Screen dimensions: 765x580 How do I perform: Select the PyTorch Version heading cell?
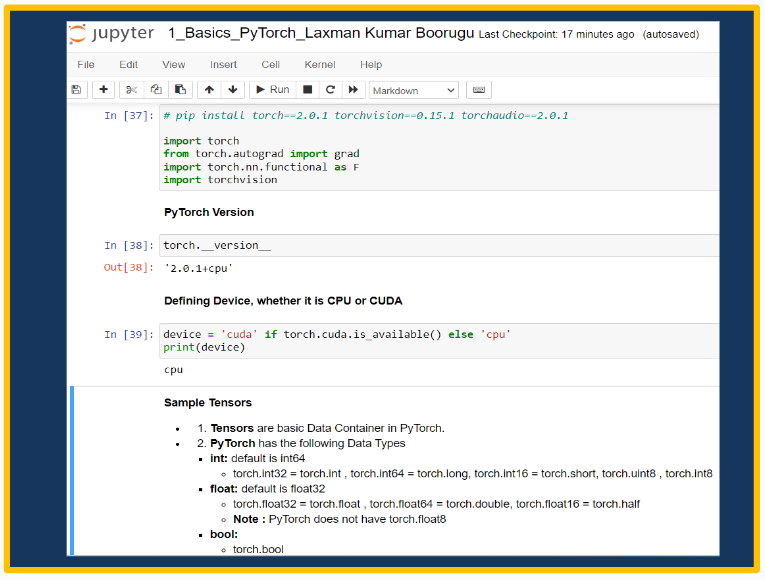pyautogui.click(x=209, y=212)
